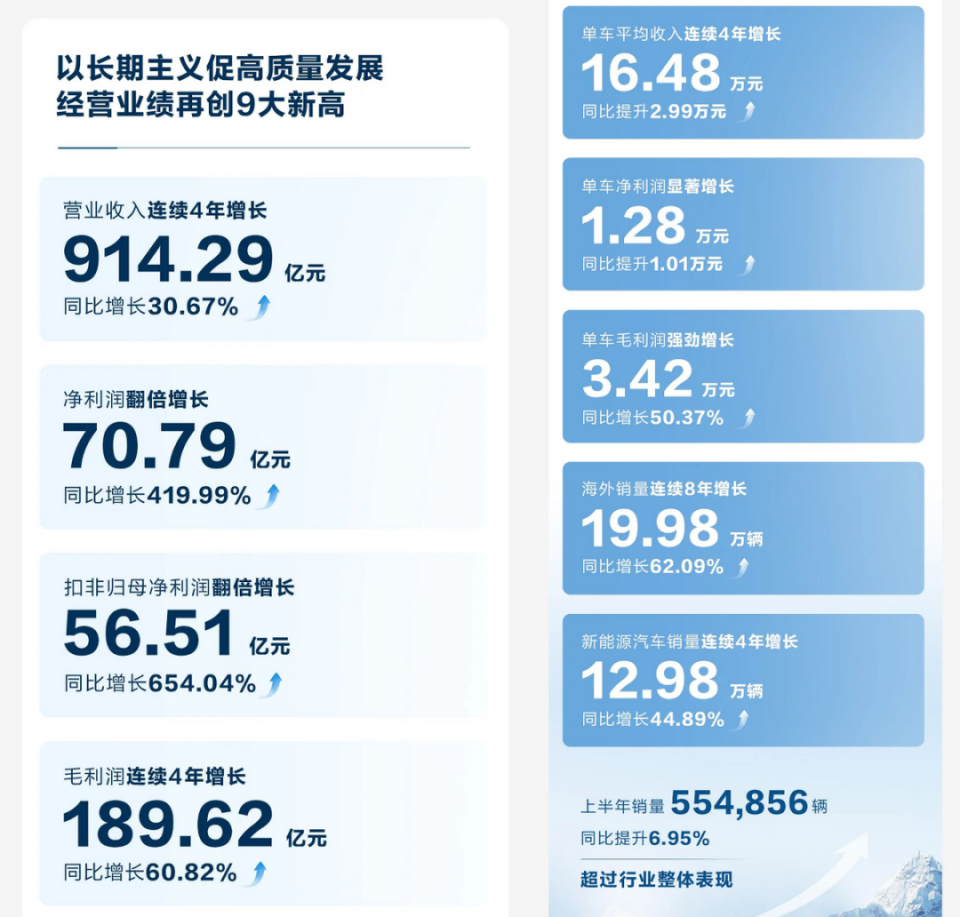Click the 12.98 万辆 figure
The image size is (960, 917).
point(672,681)
